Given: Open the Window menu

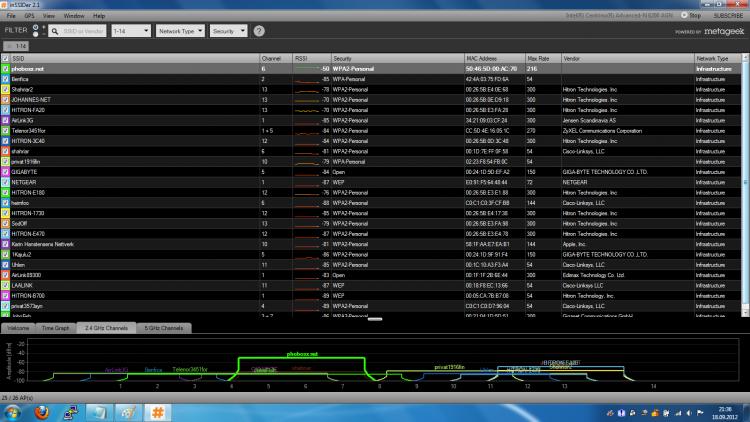Looking at the screenshot, I should [74, 16].
